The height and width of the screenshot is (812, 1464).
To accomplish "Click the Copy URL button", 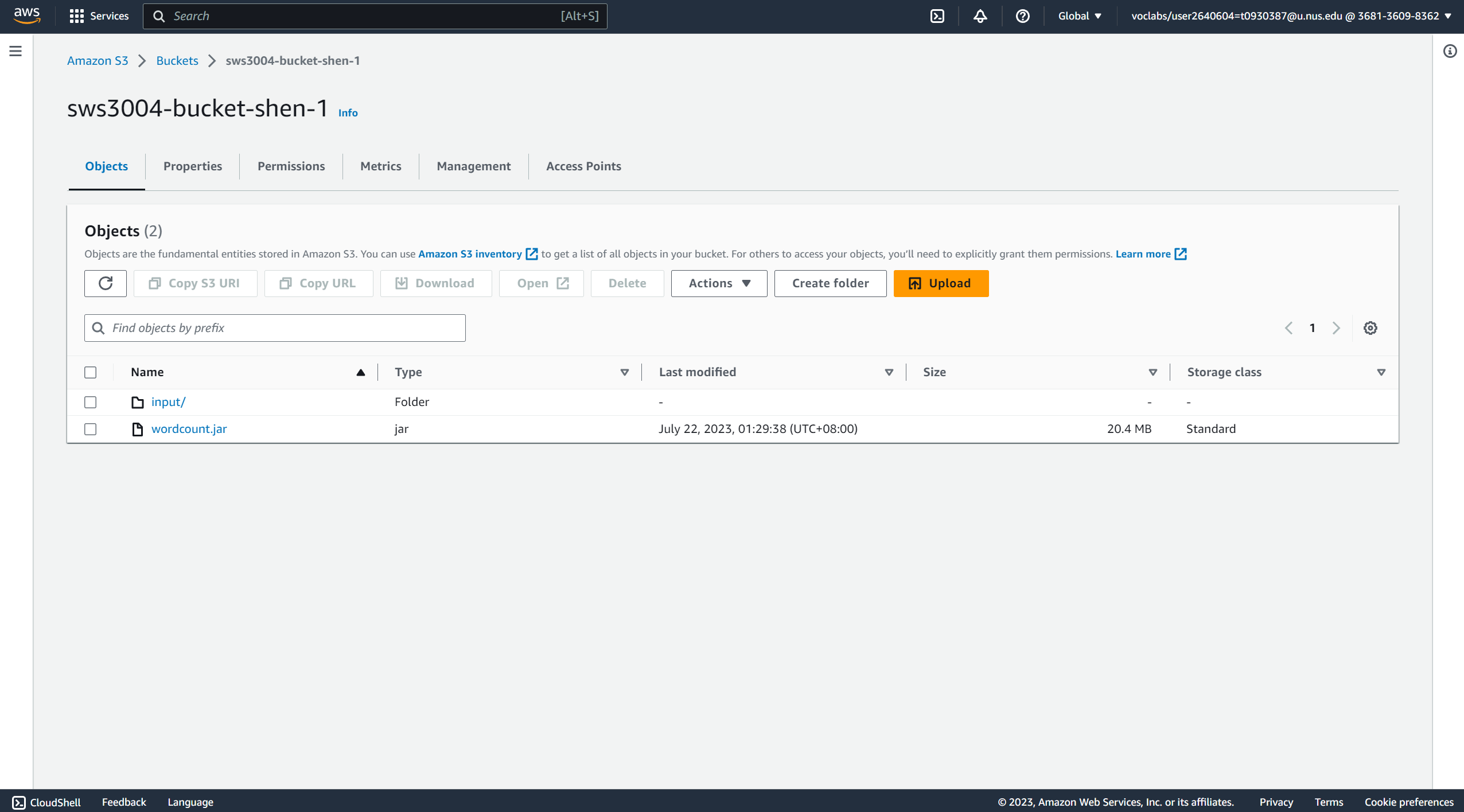I will pos(318,283).
